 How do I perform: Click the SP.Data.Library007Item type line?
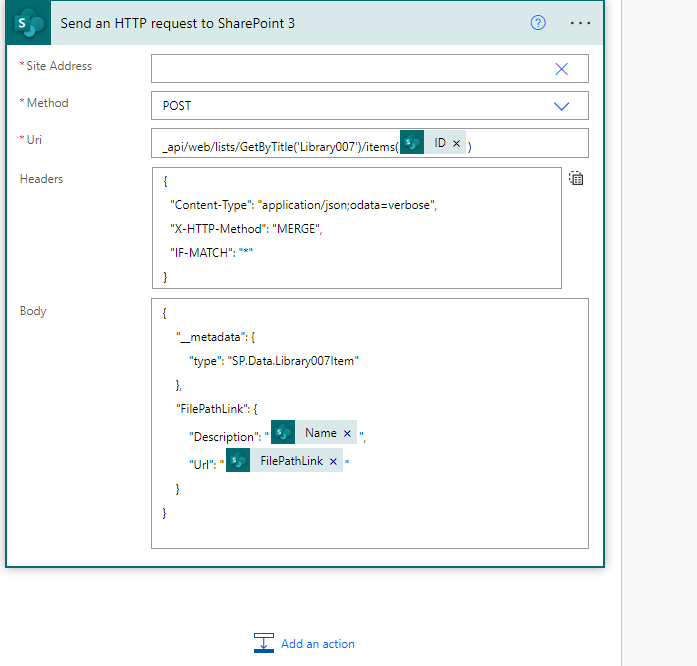point(274,361)
